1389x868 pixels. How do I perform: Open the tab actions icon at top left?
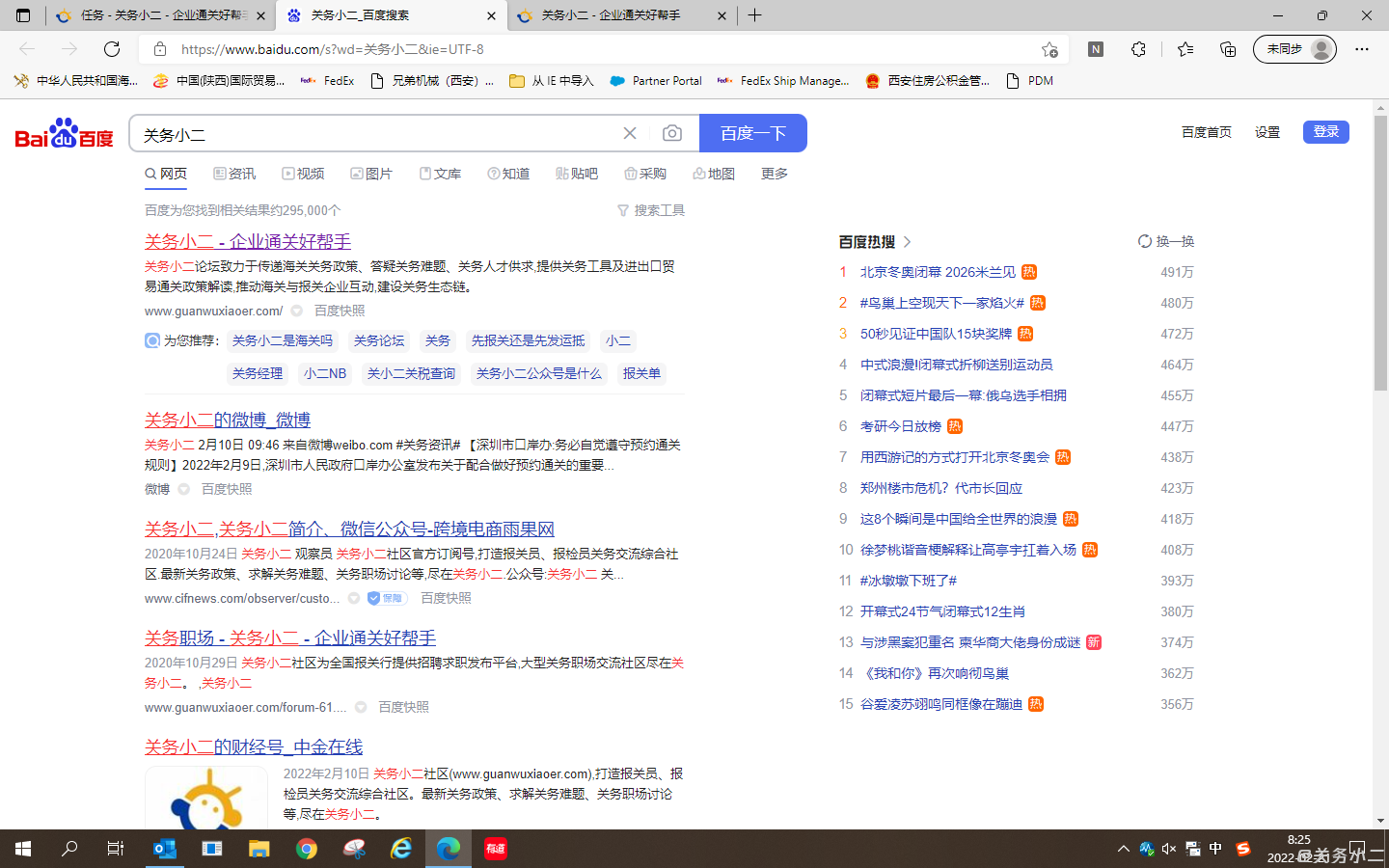(x=23, y=15)
